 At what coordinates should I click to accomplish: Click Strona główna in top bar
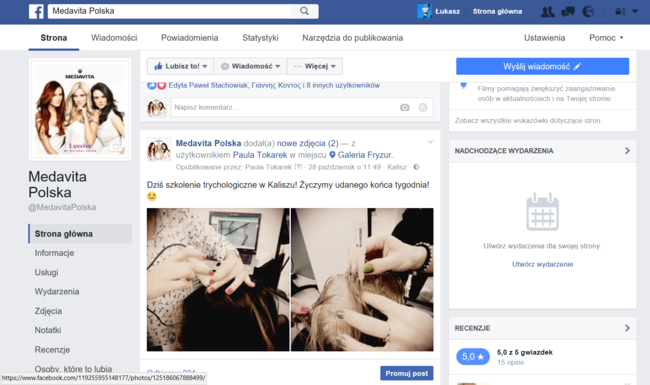(497, 12)
